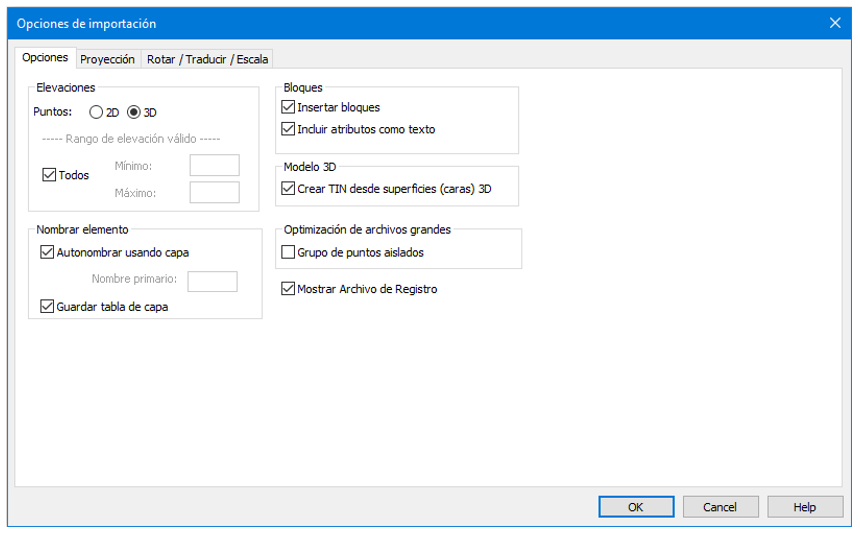Toggle Autonombrar usando capa checkbox
The image size is (860, 535).
point(47,253)
